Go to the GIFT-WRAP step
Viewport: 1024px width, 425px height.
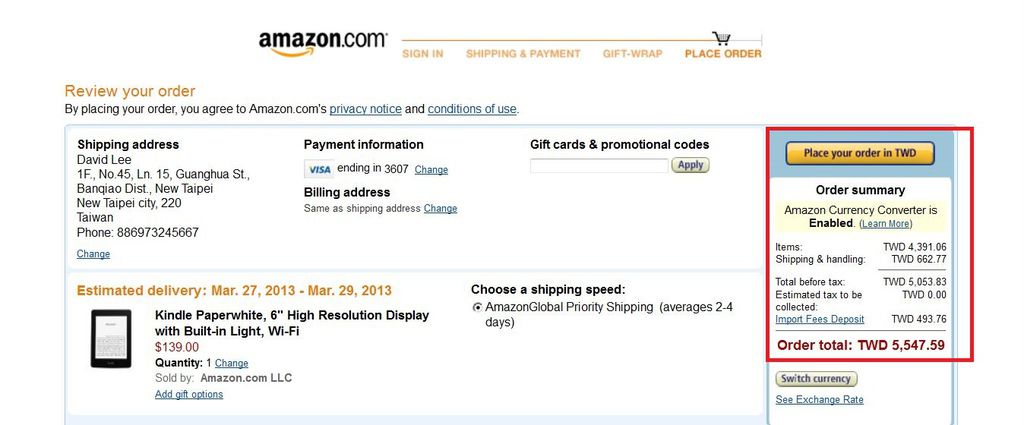(632, 54)
